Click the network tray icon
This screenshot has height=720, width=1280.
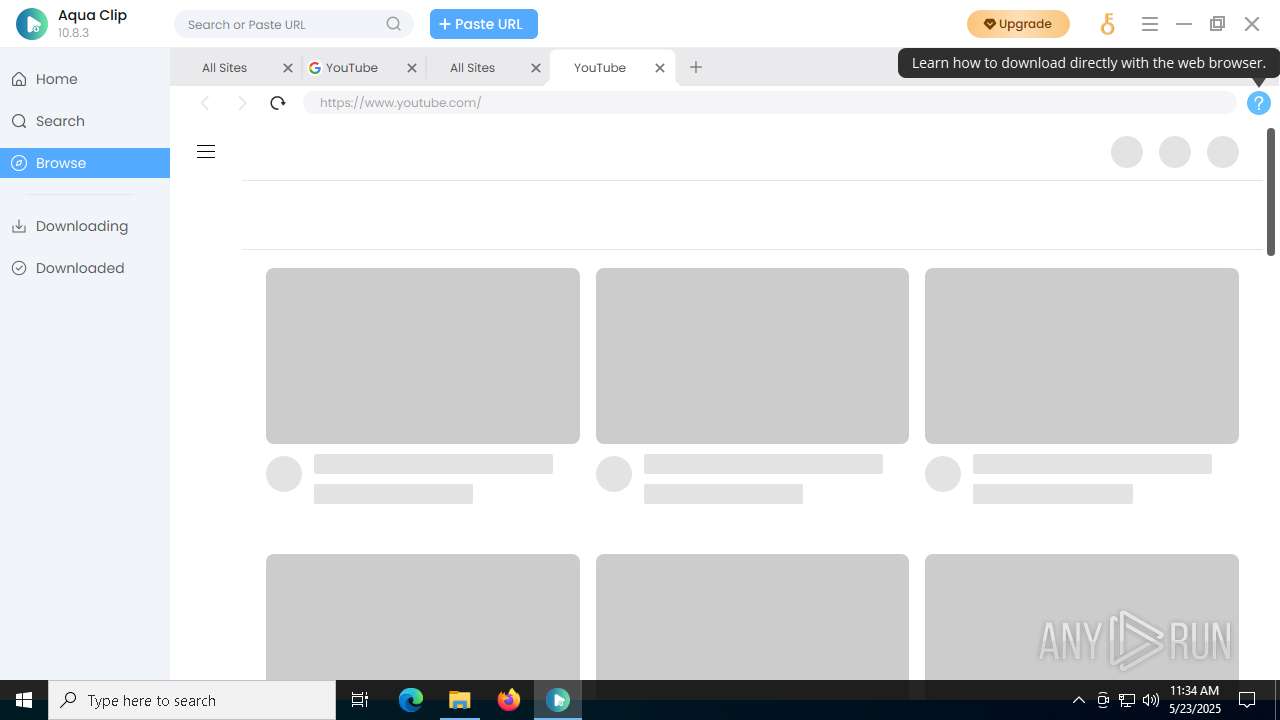click(1127, 700)
